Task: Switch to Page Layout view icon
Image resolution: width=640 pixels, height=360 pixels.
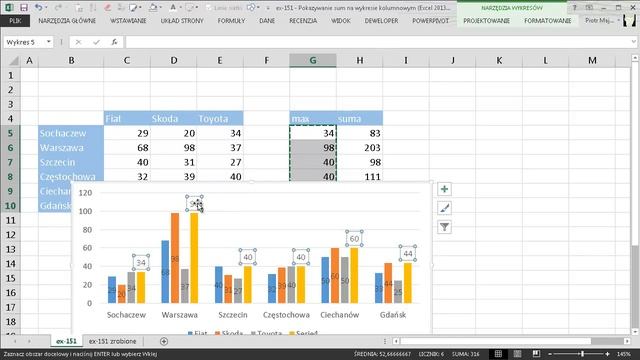Action: [x=517, y=354]
